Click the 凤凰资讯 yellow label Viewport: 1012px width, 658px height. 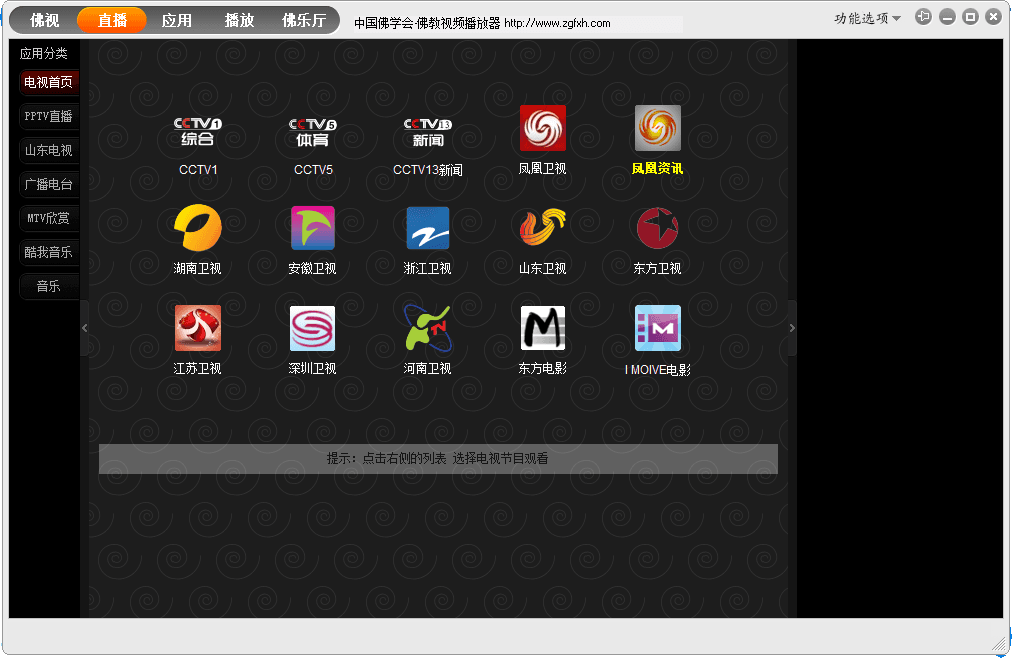tap(657, 168)
